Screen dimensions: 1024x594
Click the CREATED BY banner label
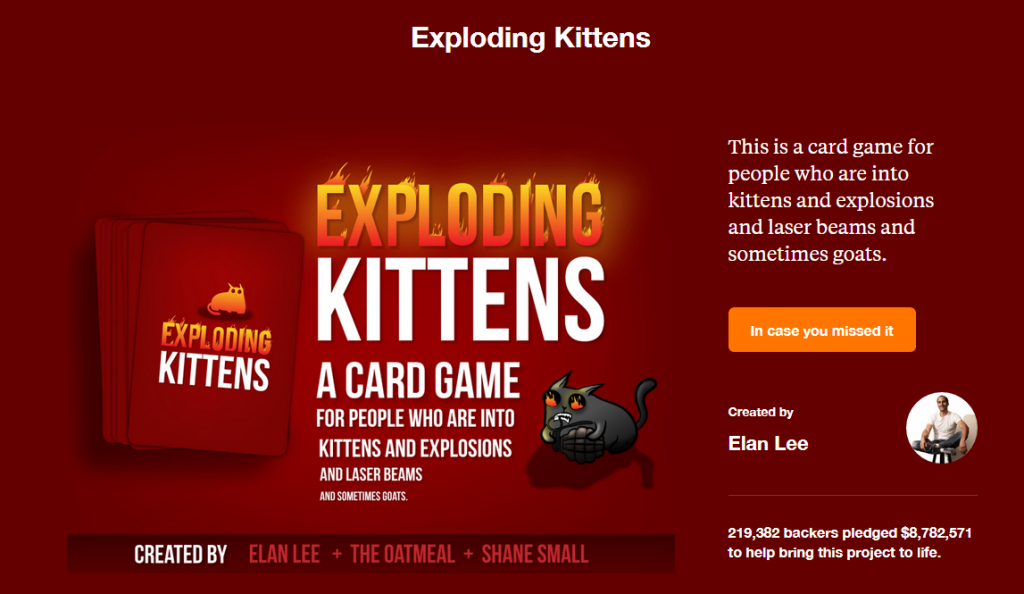[x=180, y=554]
